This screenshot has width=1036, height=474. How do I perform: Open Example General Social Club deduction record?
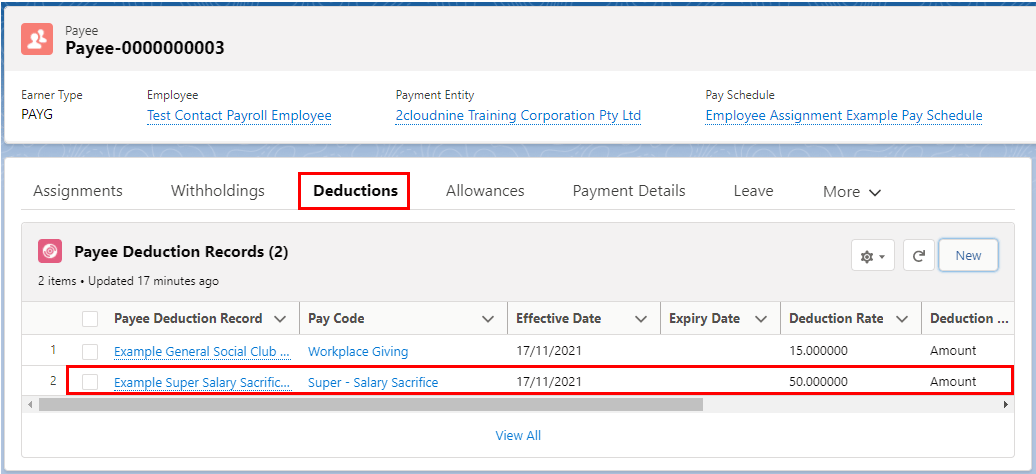pyautogui.click(x=202, y=352)
